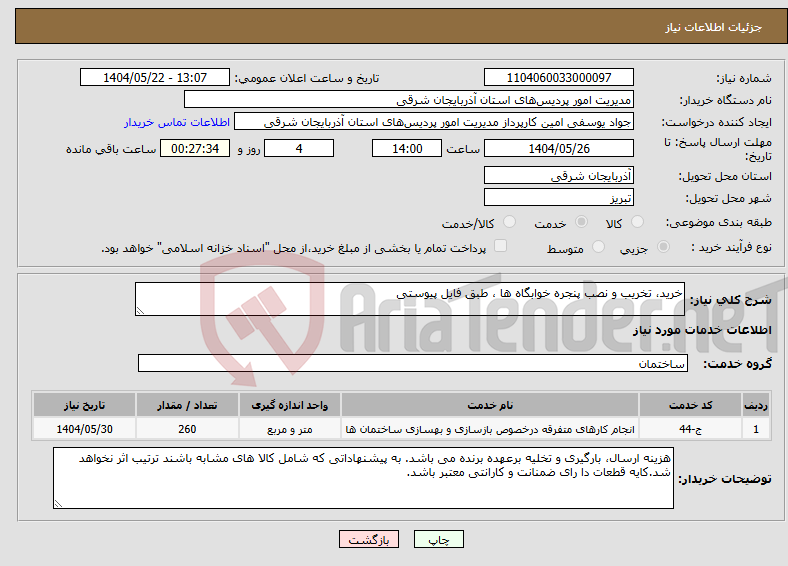
Task: Click the کد خدمت column header
Action: tap(691, 405)
